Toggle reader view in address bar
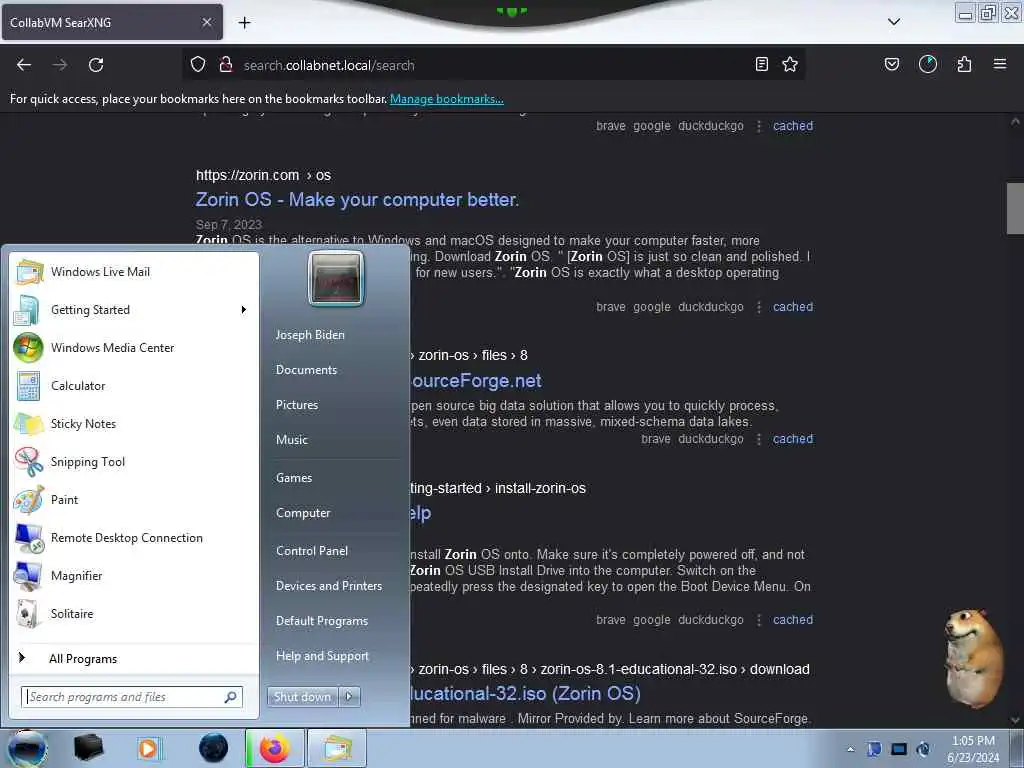 tap(761, 64)
